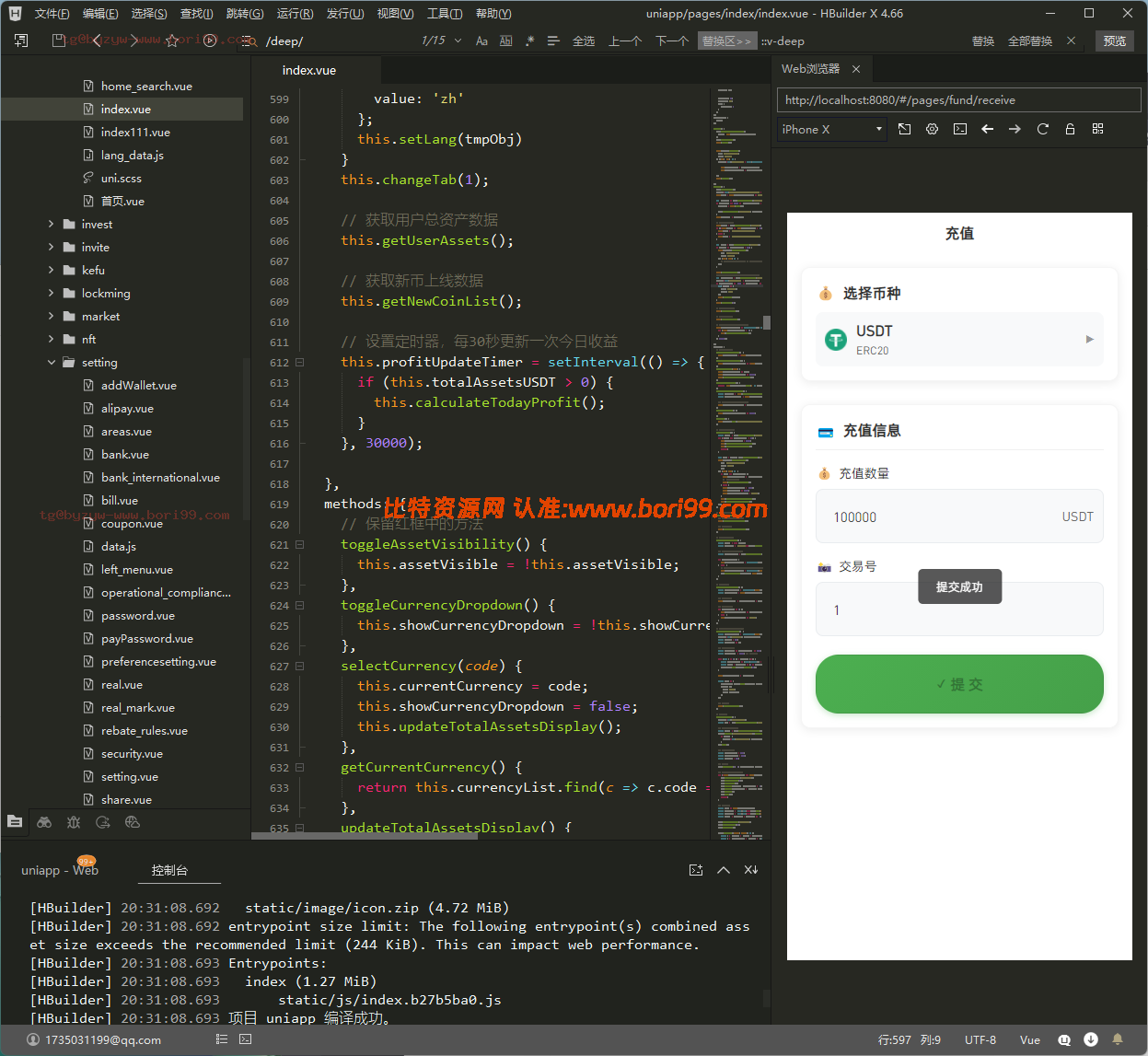Open the debug bug sidebar icon
Viewport: 1148px width, 1056px height.
coord(74,822)
